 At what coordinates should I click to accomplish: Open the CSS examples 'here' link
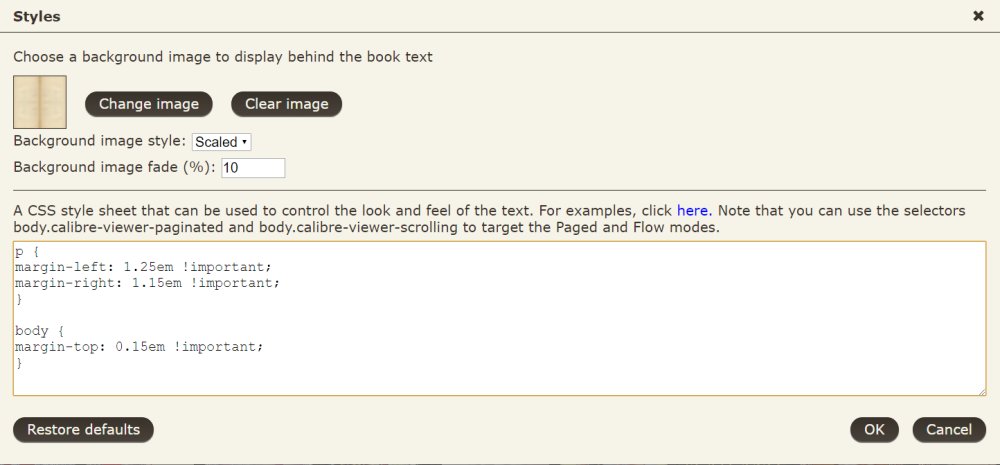[694, 211]
